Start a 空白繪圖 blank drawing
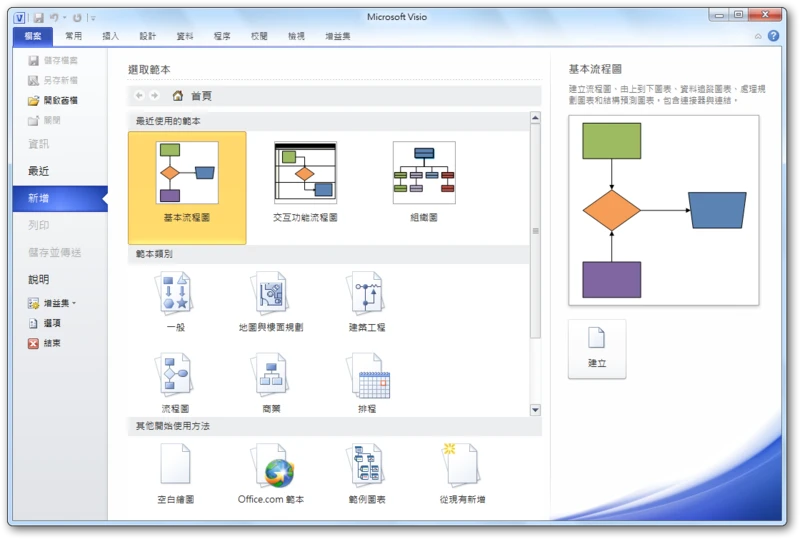The image size is (800, 539). pyautogui.click(x=176, y=474)
